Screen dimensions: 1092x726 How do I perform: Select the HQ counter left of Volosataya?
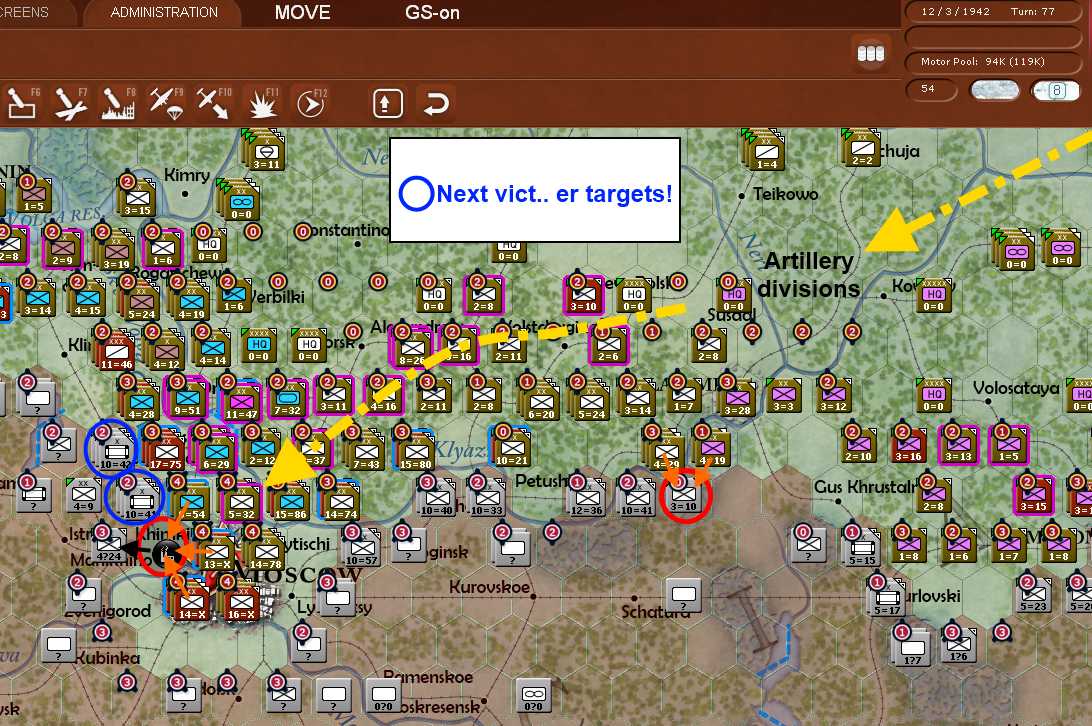(x=933, y=395)
